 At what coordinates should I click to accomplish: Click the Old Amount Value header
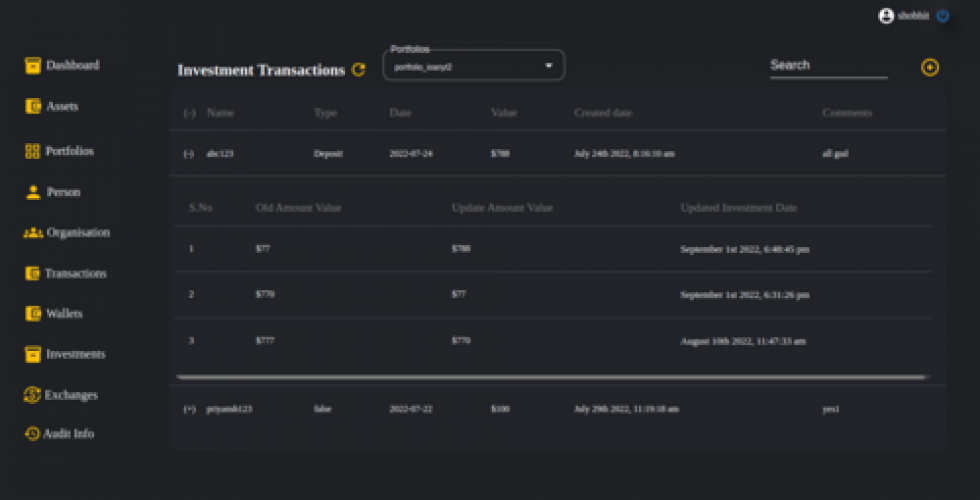click(x=299, y=208)
